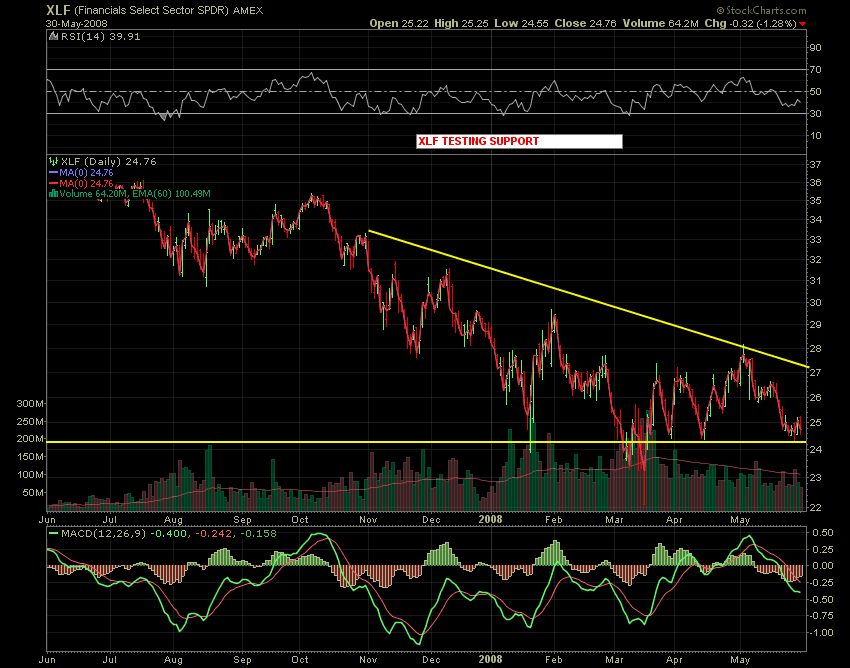The height and width of the screenshot is (668, 850).
Task: Click the 28 price axis label
Action: (x=815, y=348)
